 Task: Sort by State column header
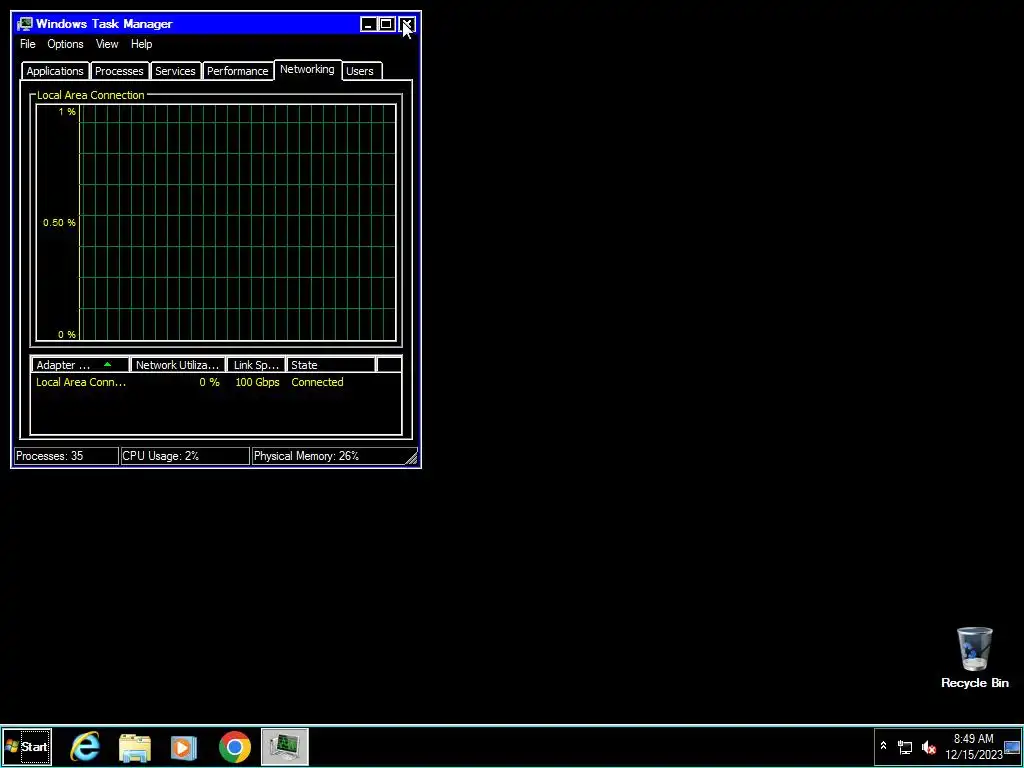331,365
